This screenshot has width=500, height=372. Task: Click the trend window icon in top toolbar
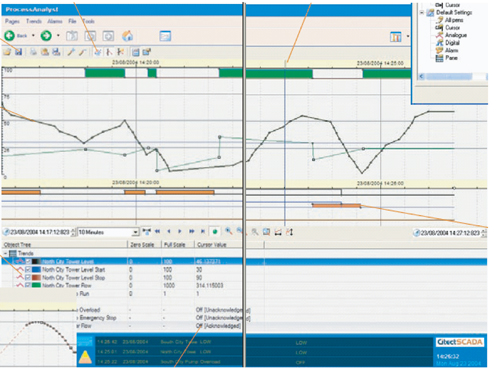[x=165, y=36]
